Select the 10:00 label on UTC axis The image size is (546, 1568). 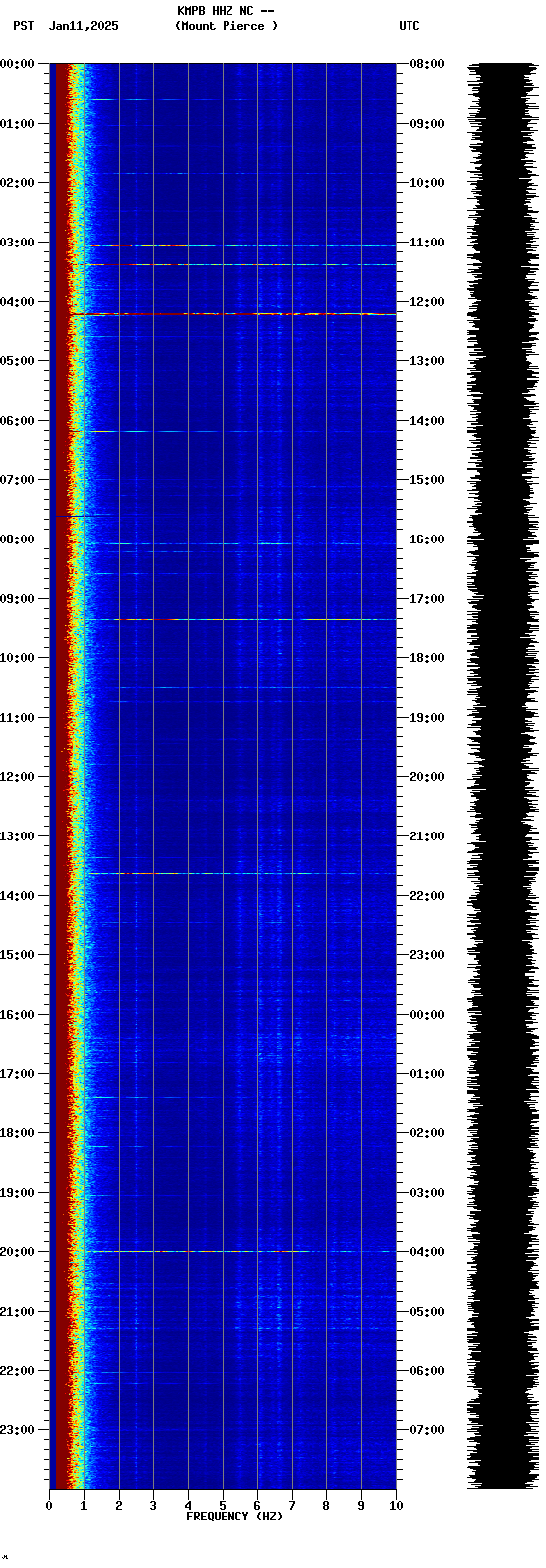tap(427, 183)
